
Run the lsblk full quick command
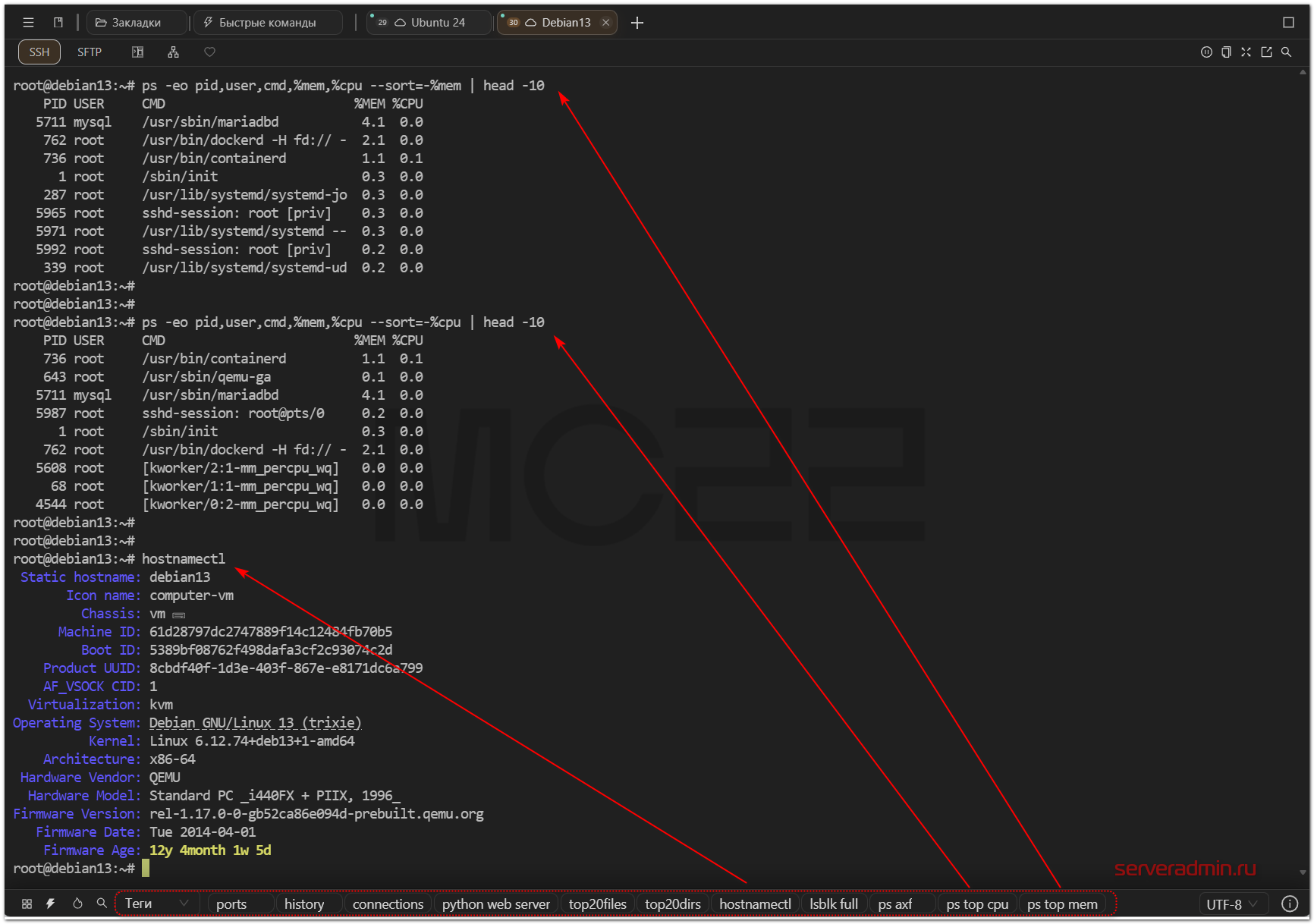tap(834, 904)
